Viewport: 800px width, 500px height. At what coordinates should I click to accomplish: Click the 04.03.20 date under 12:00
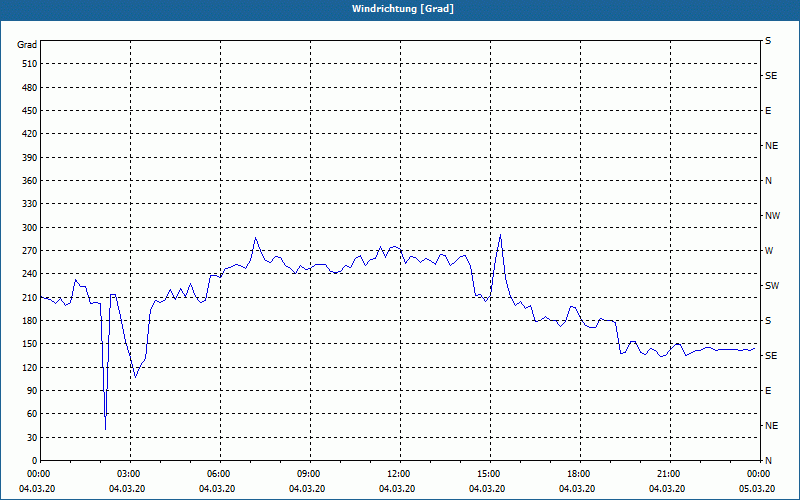click(396, 489)
